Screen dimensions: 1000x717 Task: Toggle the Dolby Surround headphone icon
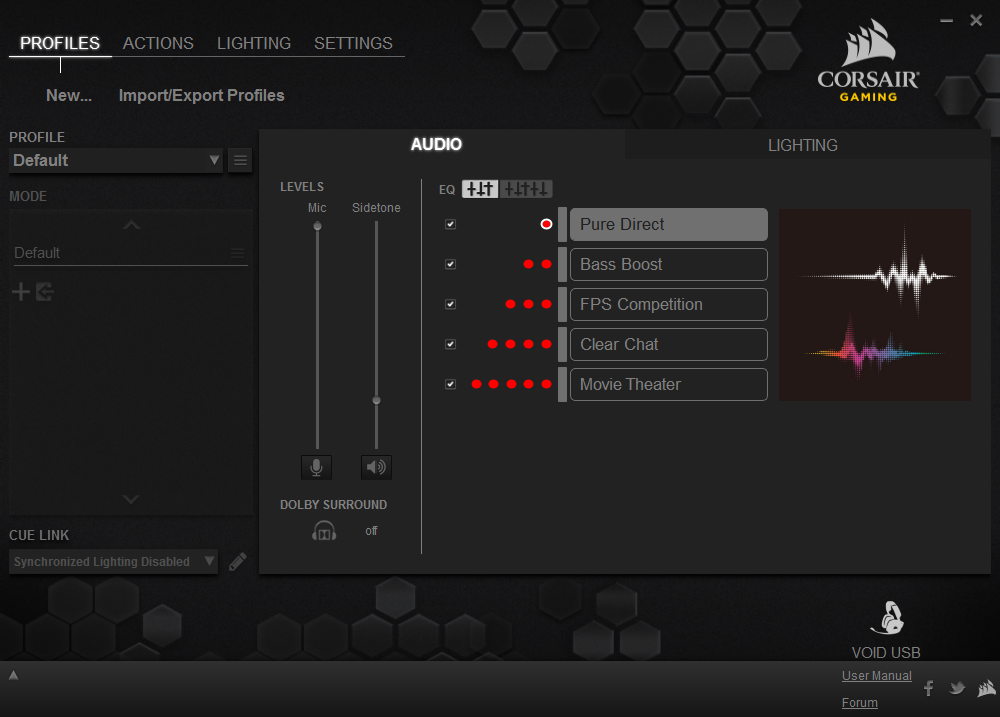tap(323, 531)
